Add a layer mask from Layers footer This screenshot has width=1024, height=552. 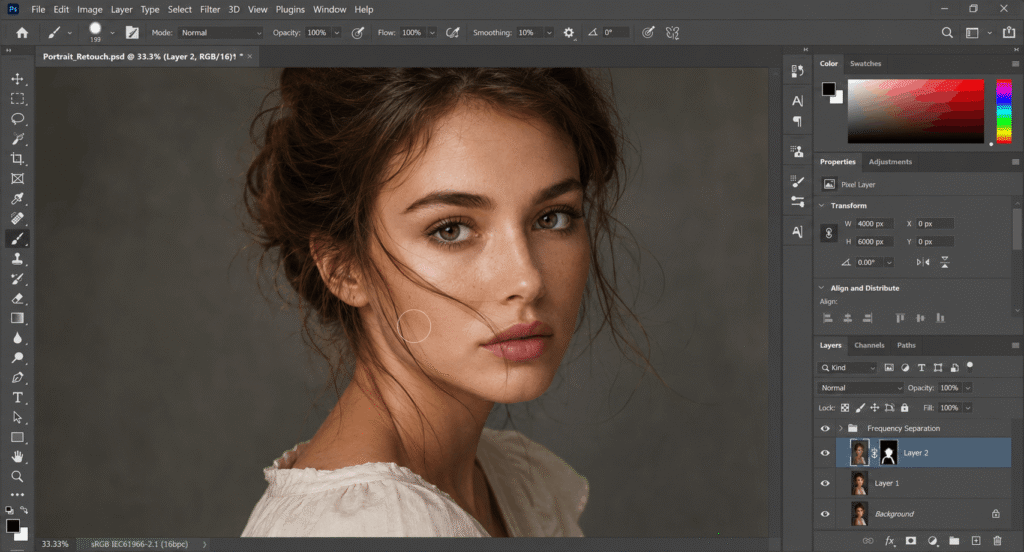(910, 540)
